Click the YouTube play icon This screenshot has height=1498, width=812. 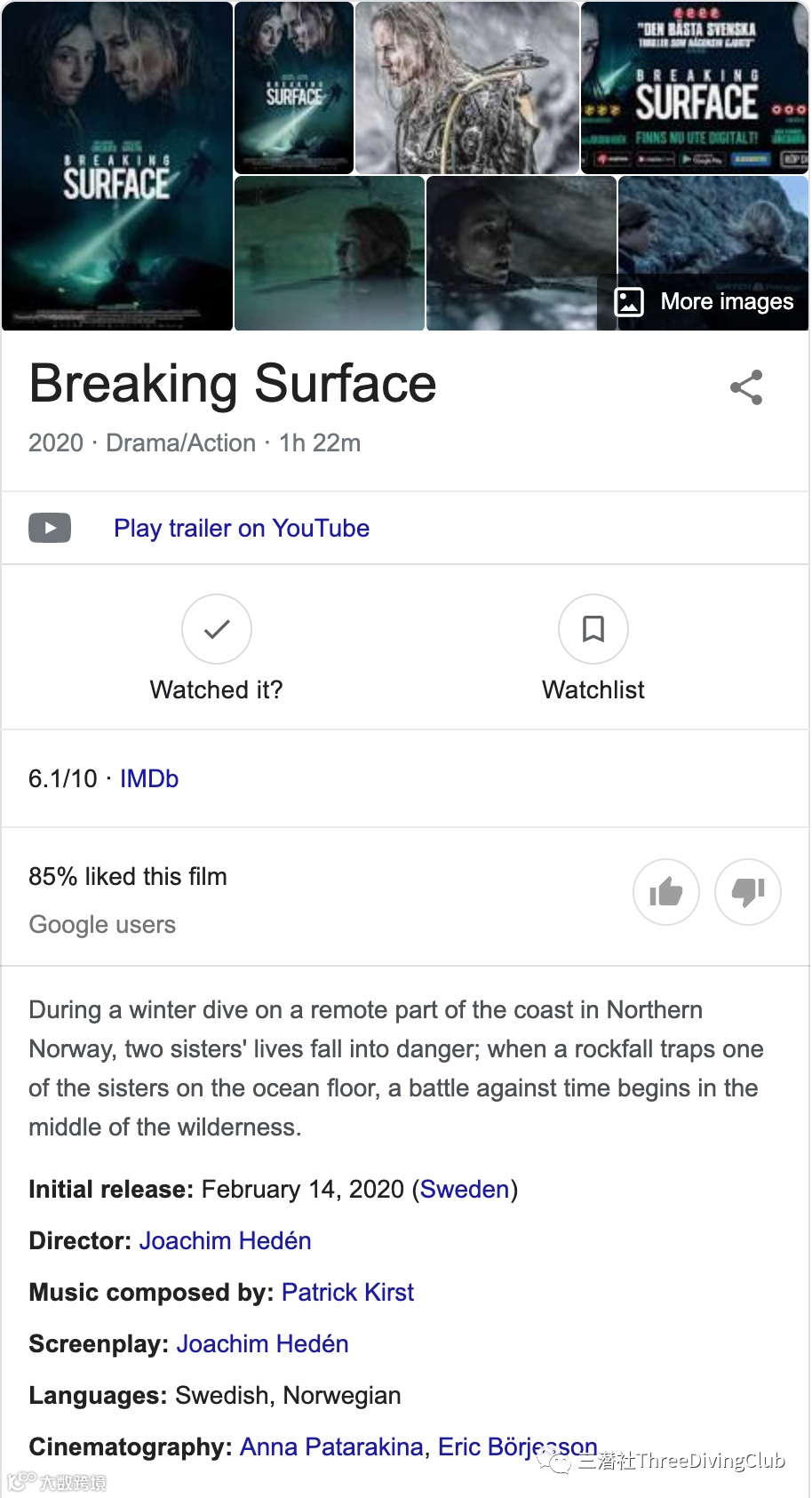point(50,528)
